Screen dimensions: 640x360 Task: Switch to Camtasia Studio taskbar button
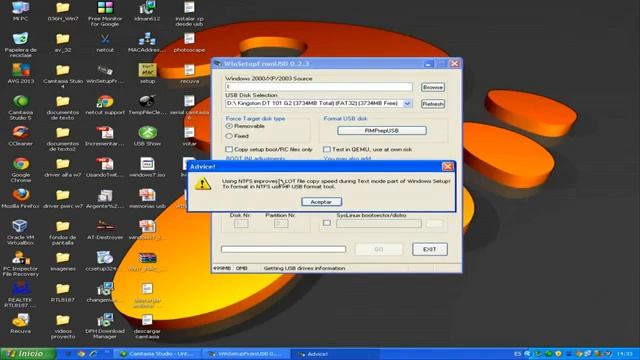pos(158,354)
